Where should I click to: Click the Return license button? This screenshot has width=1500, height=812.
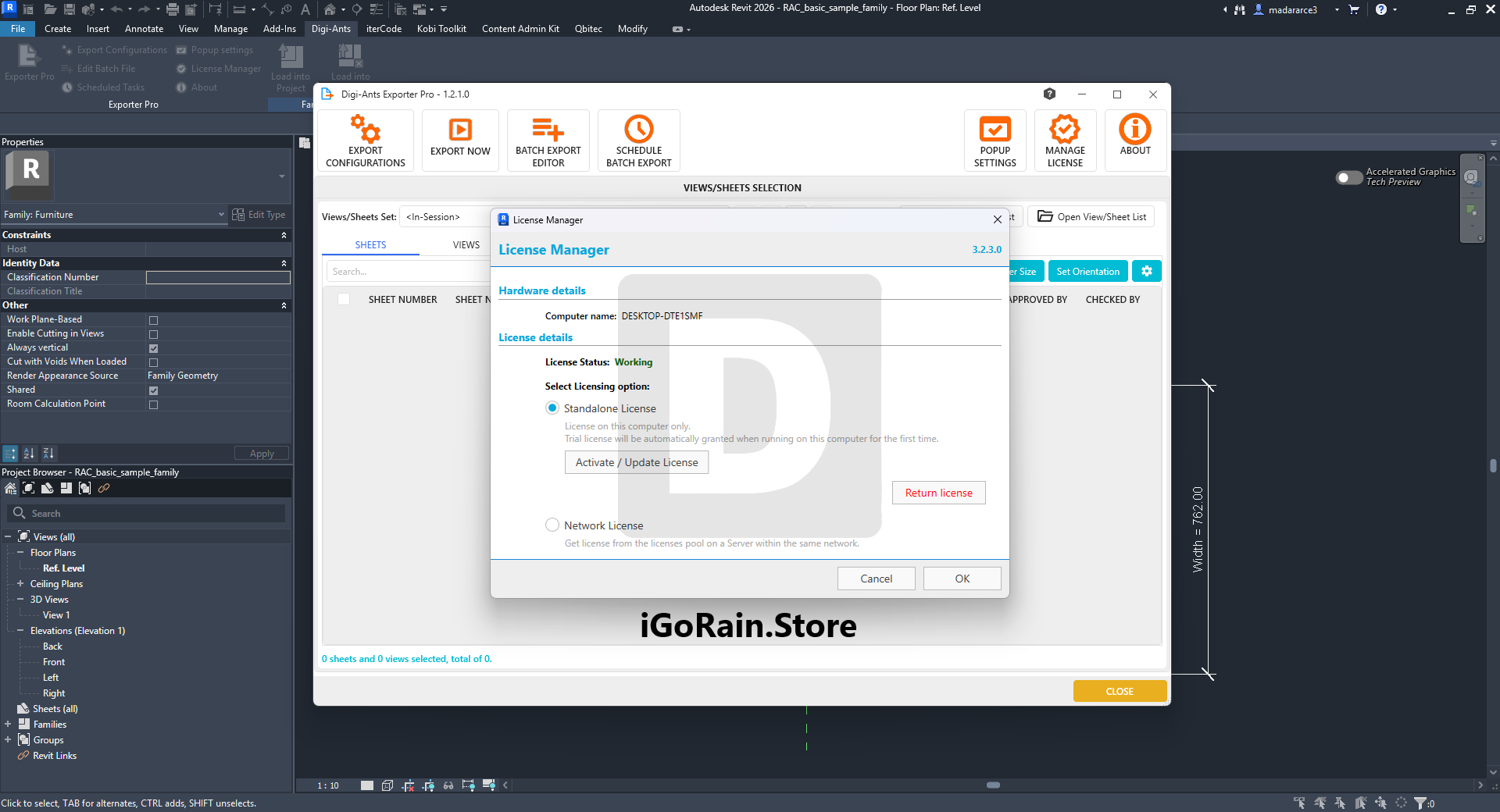939,493
